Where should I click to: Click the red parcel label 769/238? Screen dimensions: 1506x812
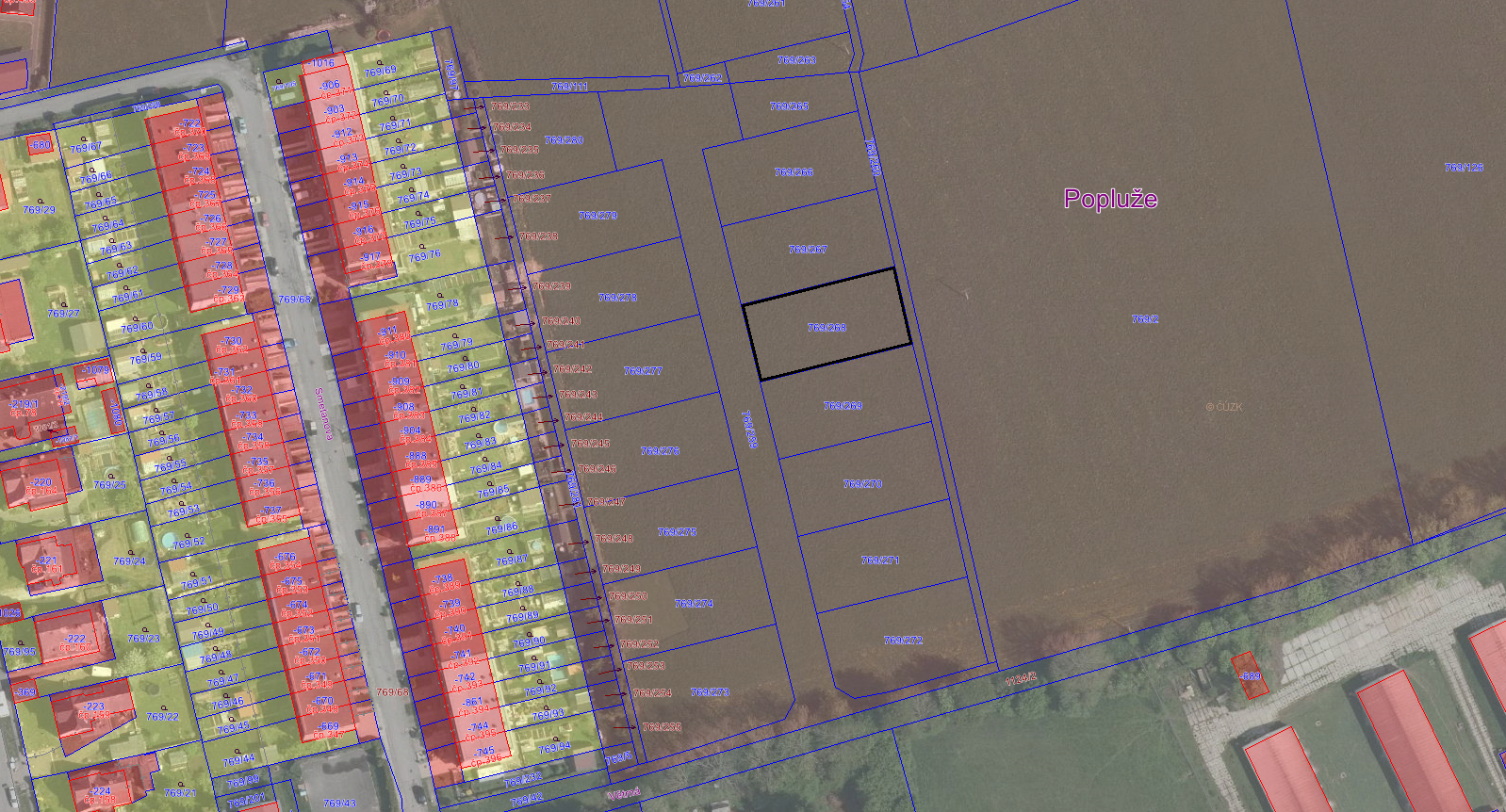(x=538, y=236)
